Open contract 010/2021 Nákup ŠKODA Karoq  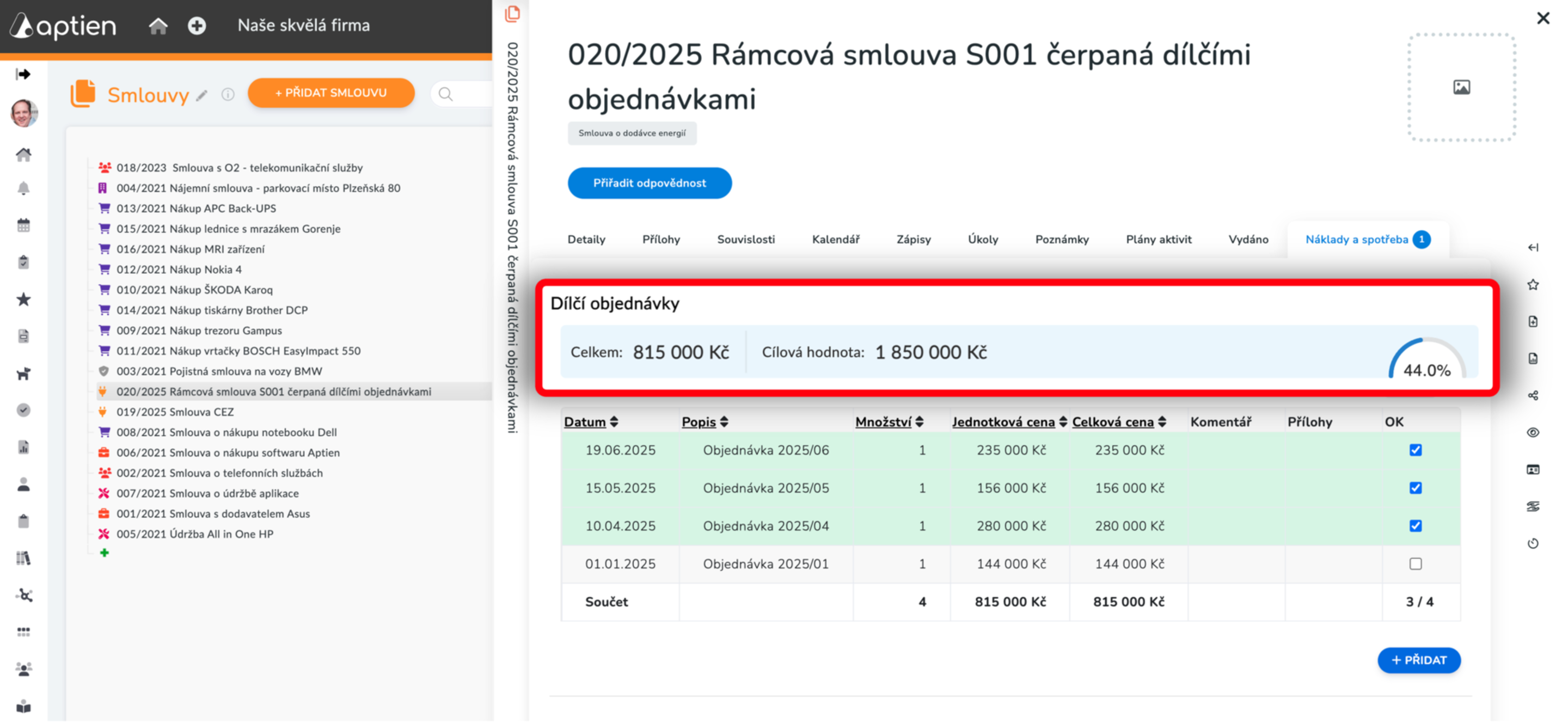[194, 289]
